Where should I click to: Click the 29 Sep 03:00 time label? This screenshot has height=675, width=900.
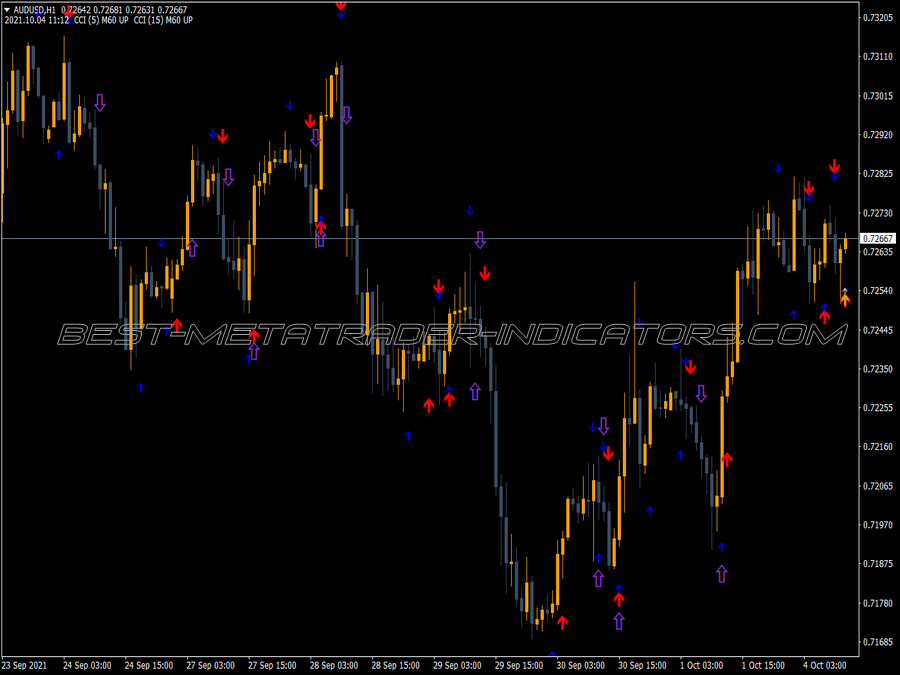pyautogui.click(x=457, y=666)
